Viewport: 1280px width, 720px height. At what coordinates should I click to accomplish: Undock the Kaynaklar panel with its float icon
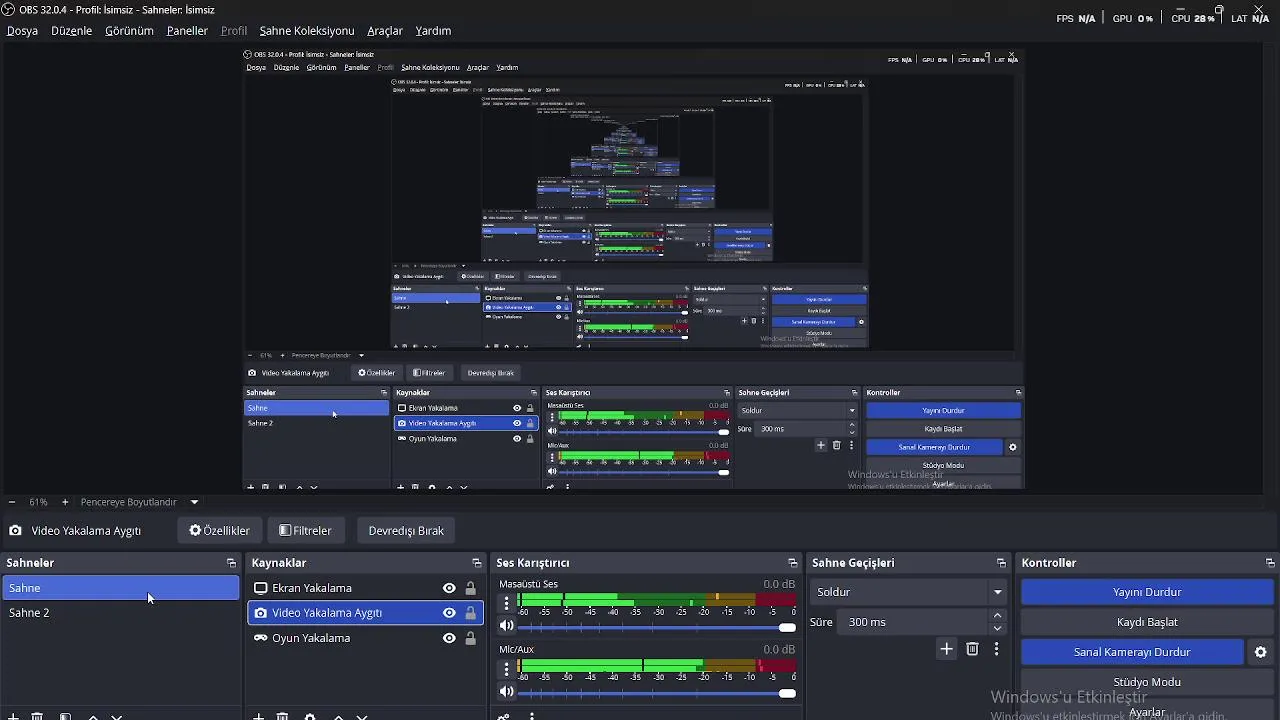(x=477, y=563)
